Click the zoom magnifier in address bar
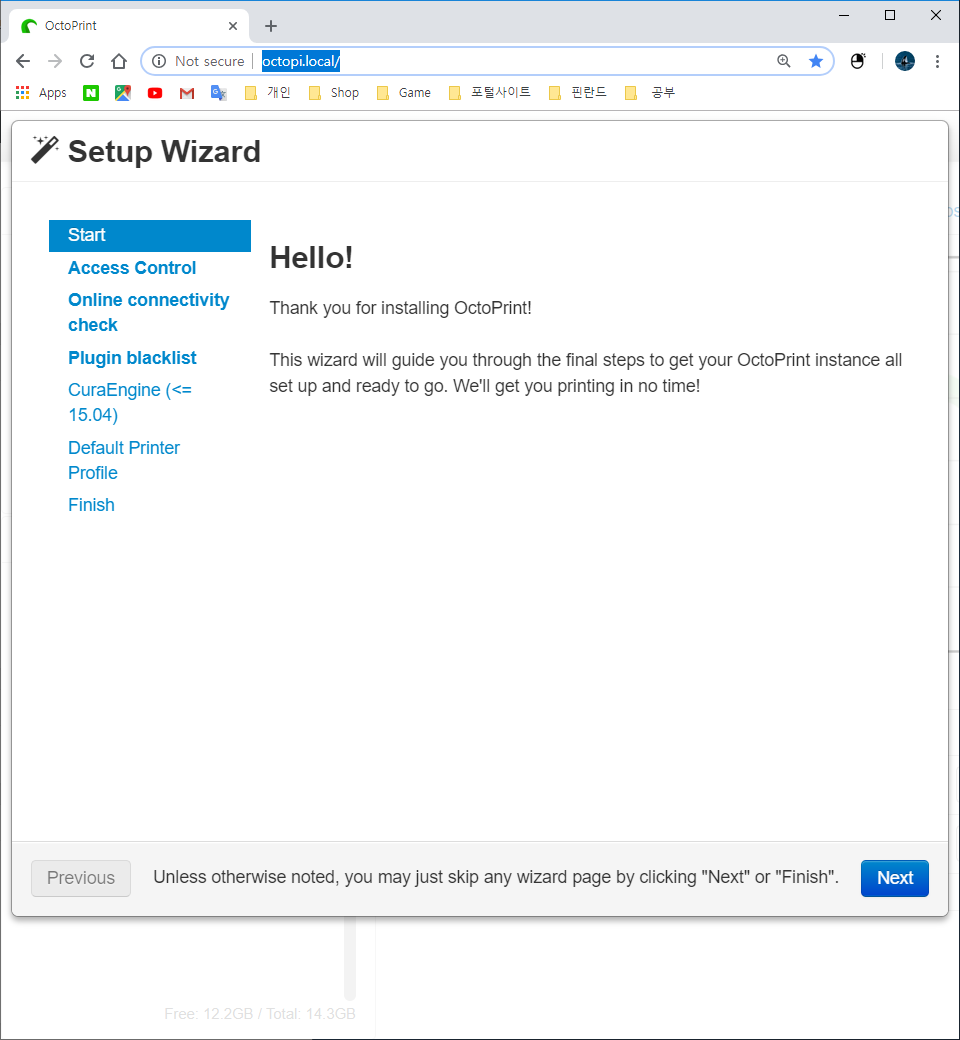The width and height of the screenshot is (960, 1040). tap(784, 61)
